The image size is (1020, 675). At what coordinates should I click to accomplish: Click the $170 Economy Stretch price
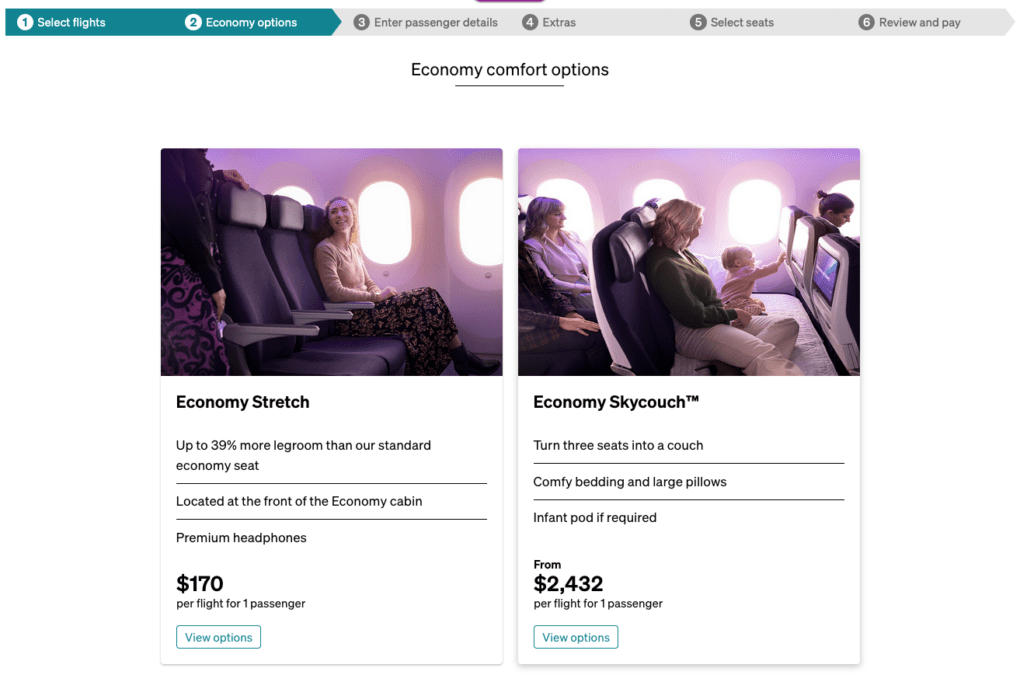(200, 583)
